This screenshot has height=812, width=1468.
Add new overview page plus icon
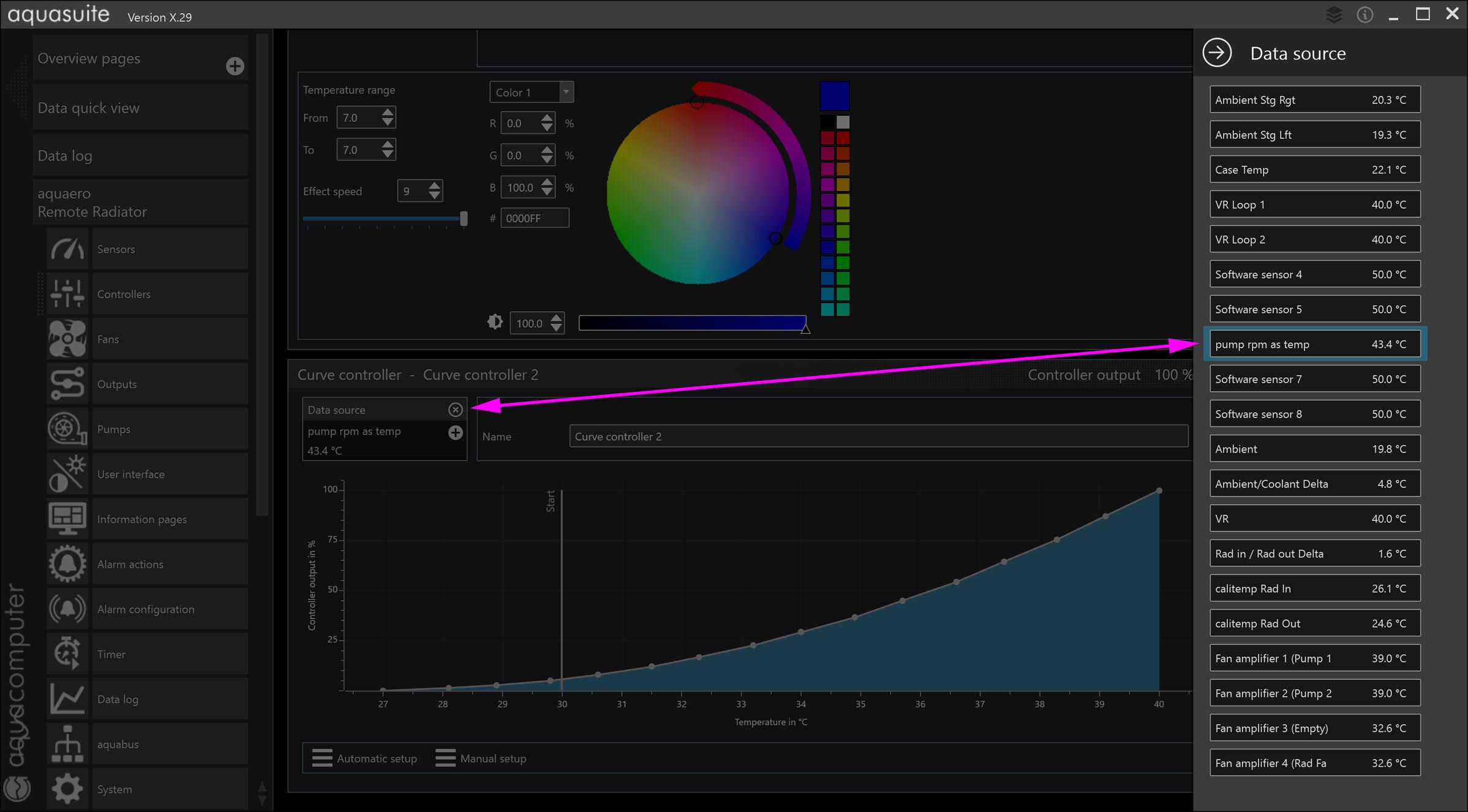(235, 66)
